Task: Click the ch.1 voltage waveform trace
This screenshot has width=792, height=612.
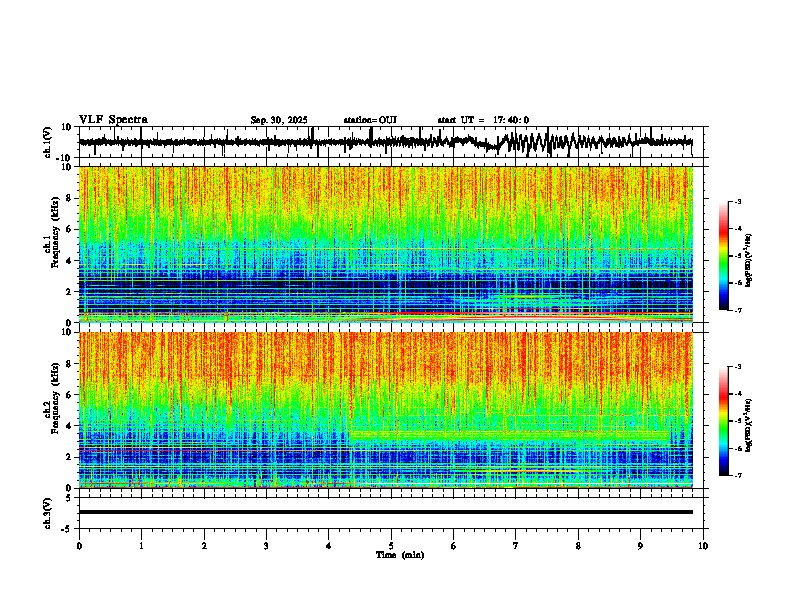Action: click(x=386, y=142)
